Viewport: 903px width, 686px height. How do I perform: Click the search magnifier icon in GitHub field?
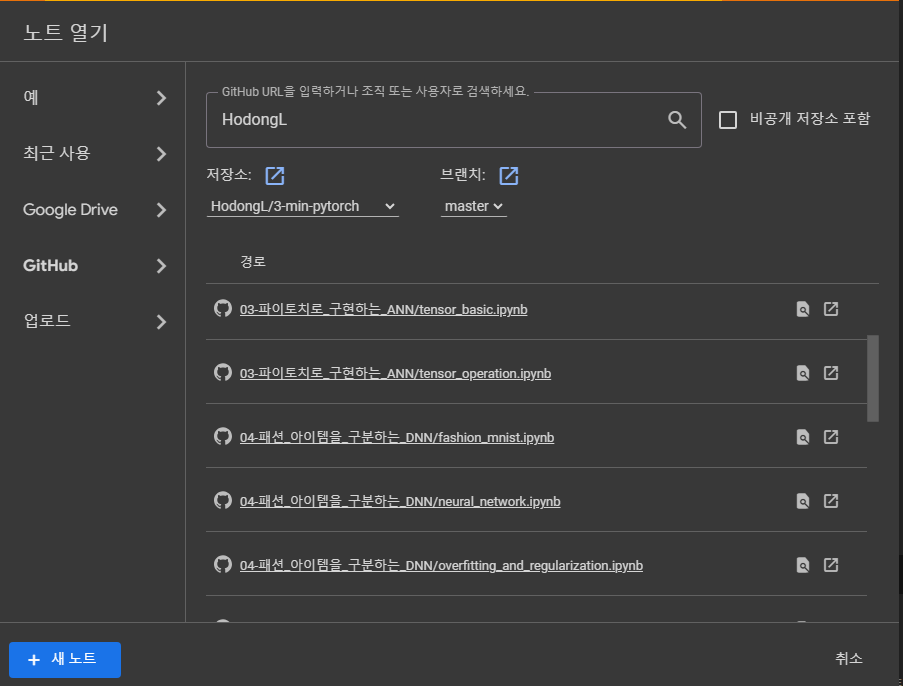click(677, 120)
